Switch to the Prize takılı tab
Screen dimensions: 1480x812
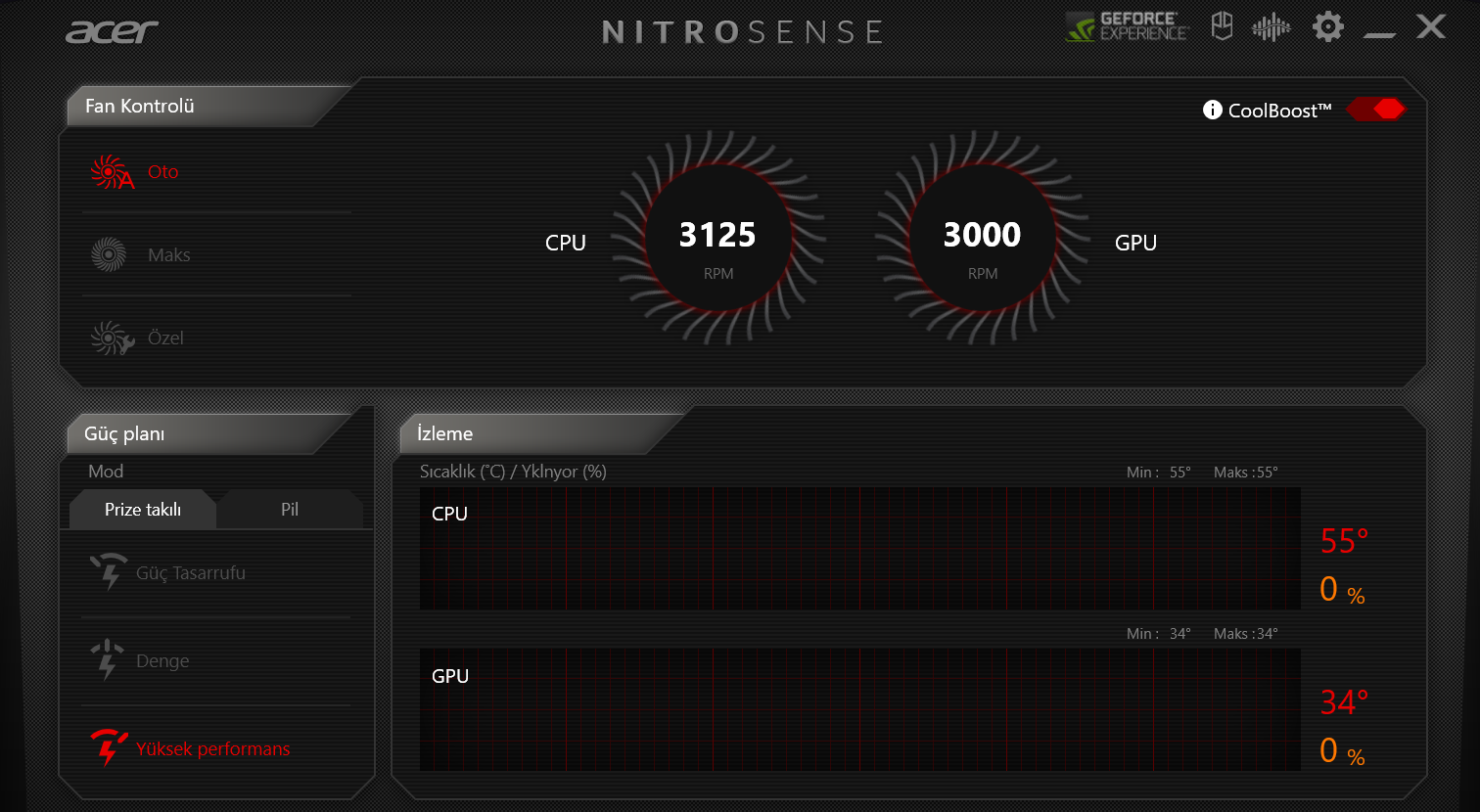point(143,510)
